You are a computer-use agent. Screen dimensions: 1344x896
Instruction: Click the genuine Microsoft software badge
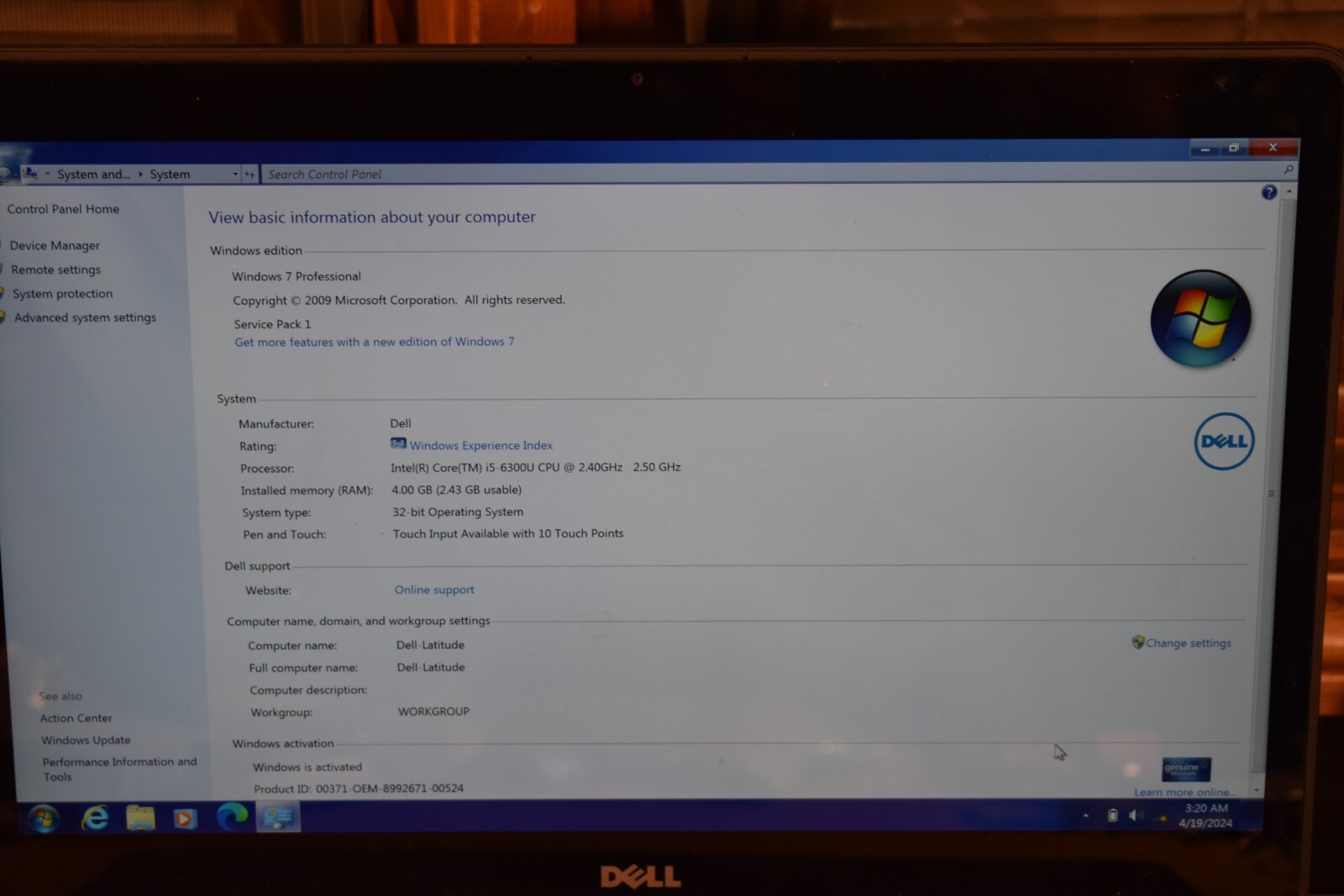[1186, 768]
